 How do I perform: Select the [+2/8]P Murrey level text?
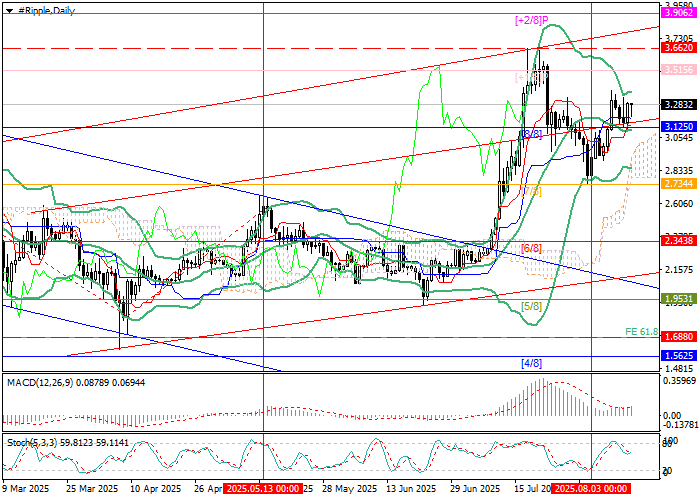(532, 20)
